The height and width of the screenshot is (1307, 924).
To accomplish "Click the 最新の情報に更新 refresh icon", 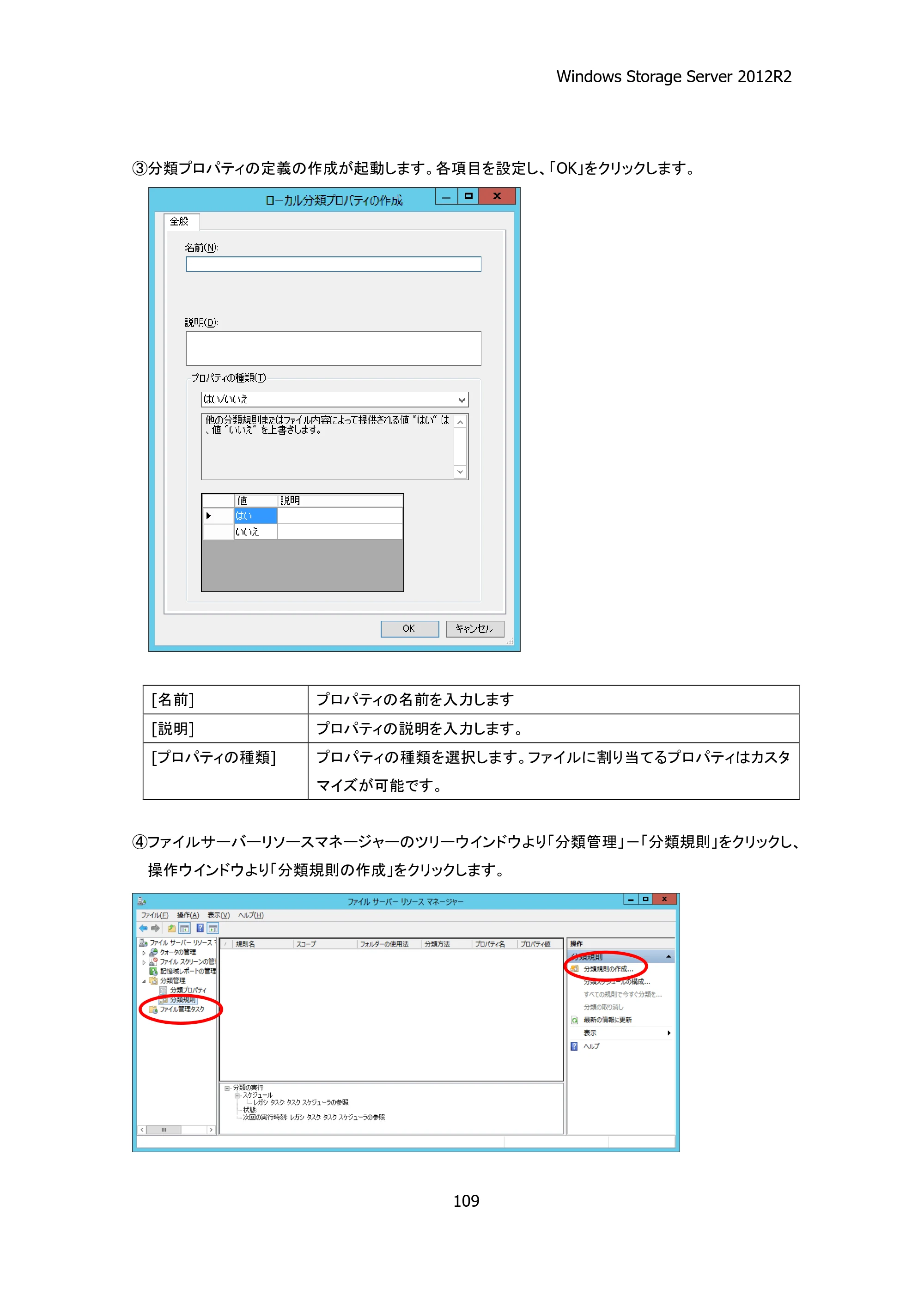I will [574, 1020].
